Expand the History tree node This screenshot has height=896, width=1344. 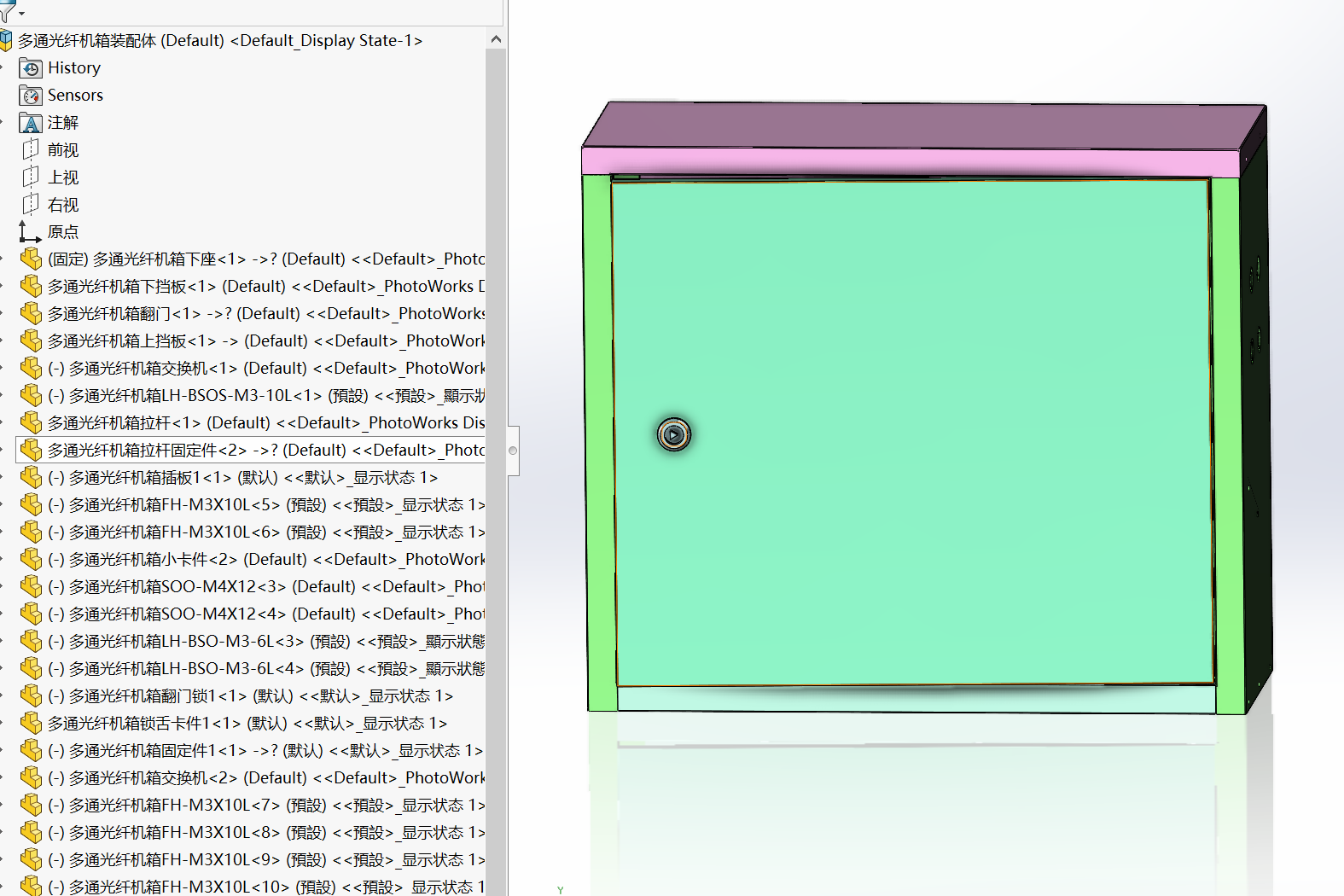3,68
